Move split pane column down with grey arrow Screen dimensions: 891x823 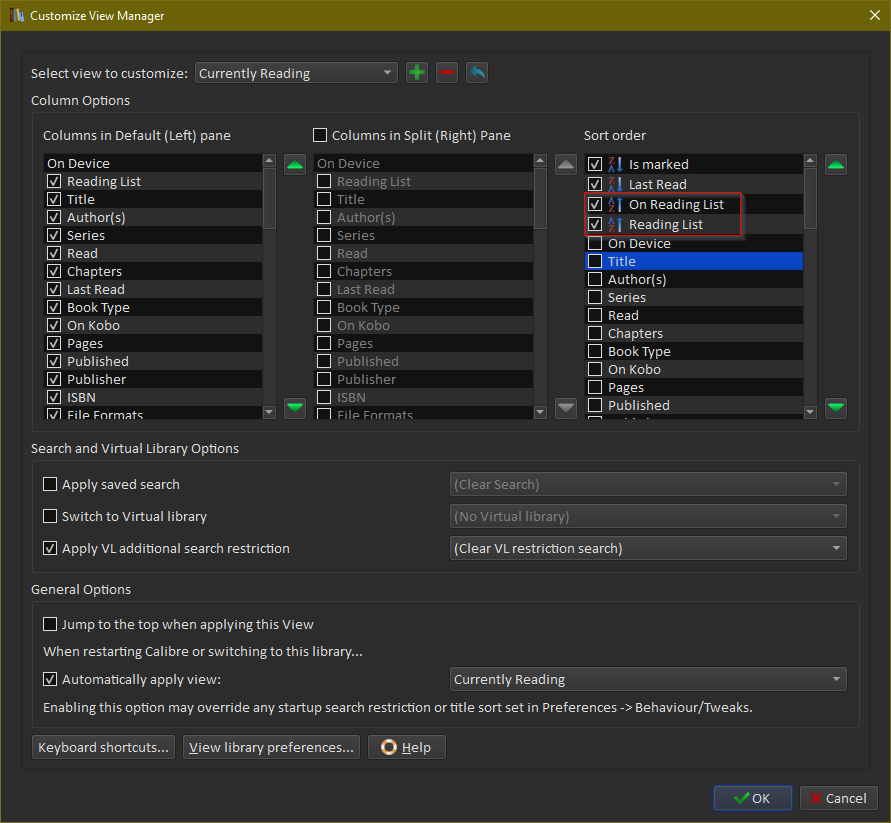point(565,408)
